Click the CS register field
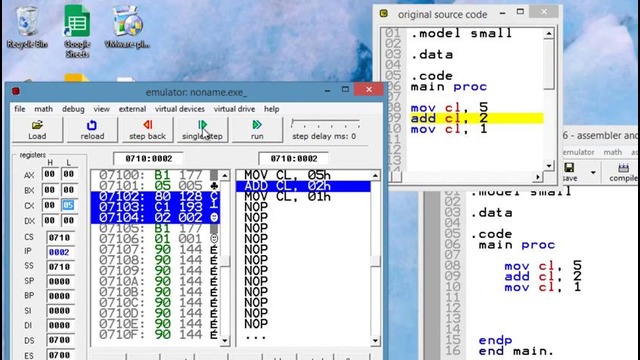Screen dimensions: 640x360 tap(60, 237)
